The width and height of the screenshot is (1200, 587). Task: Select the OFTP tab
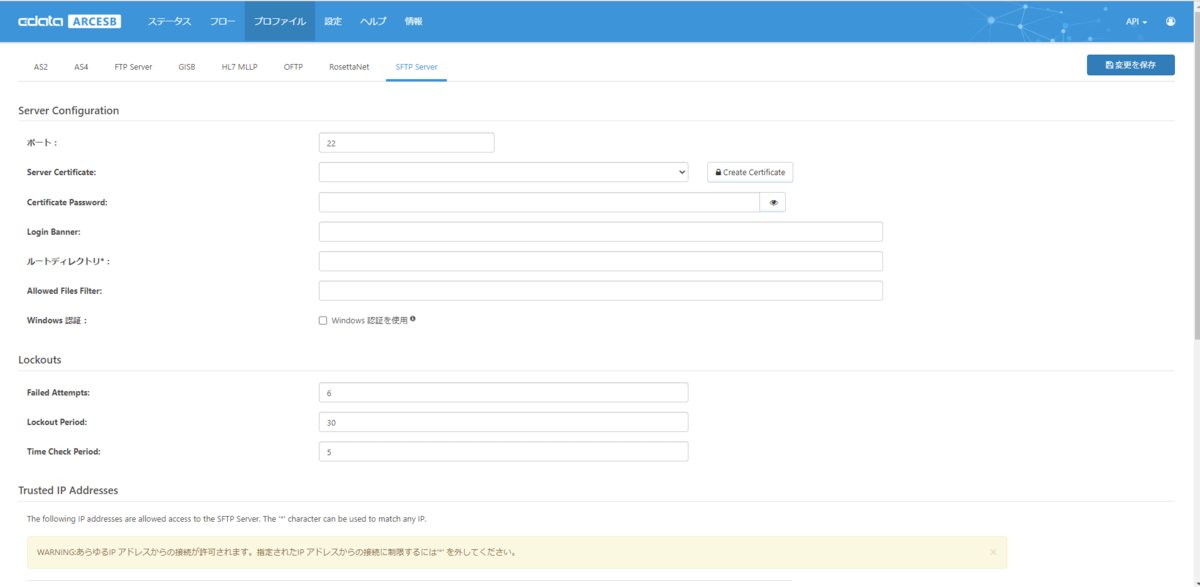click(x=293, y=67)
